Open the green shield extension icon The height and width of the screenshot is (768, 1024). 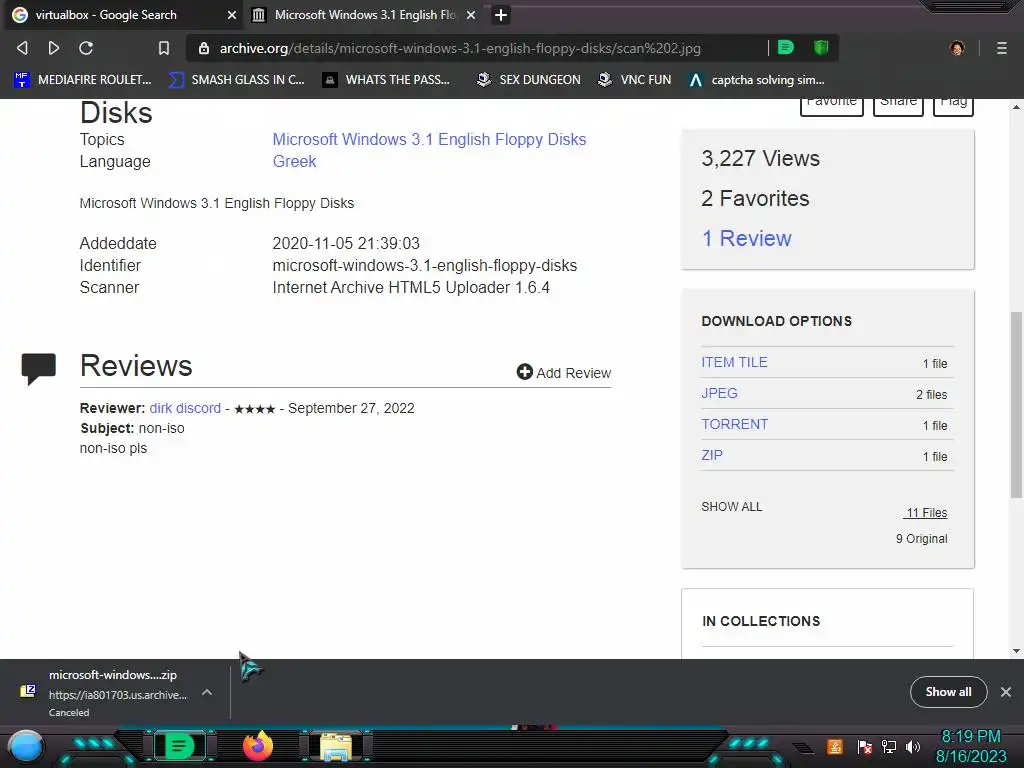pyautogui.click(x=821, y=48)
